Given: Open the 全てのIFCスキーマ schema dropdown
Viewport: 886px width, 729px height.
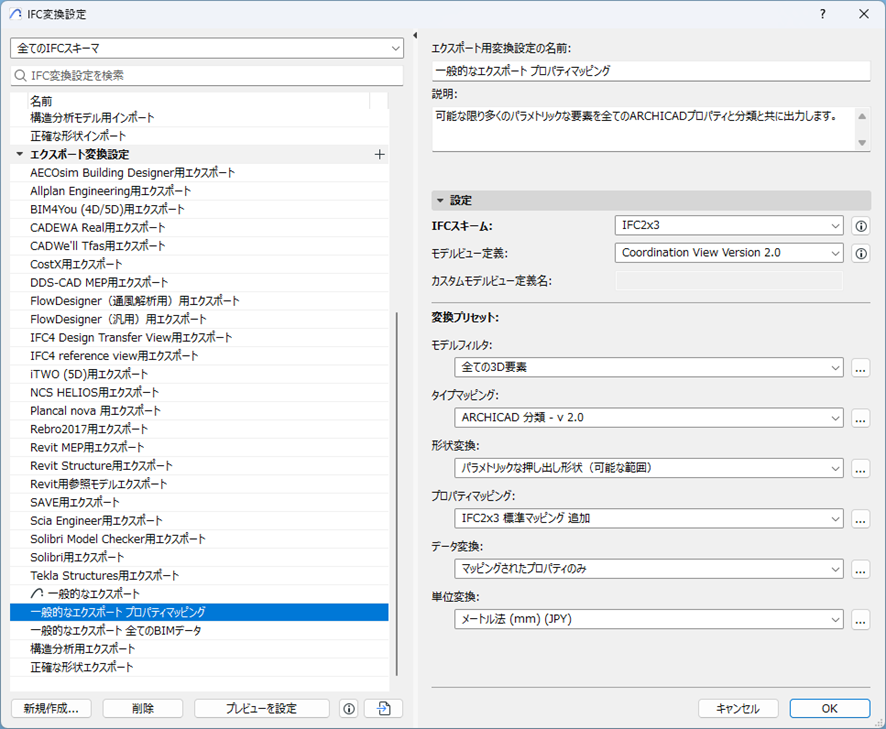Looking at the screenshot, I should point(207,49).
